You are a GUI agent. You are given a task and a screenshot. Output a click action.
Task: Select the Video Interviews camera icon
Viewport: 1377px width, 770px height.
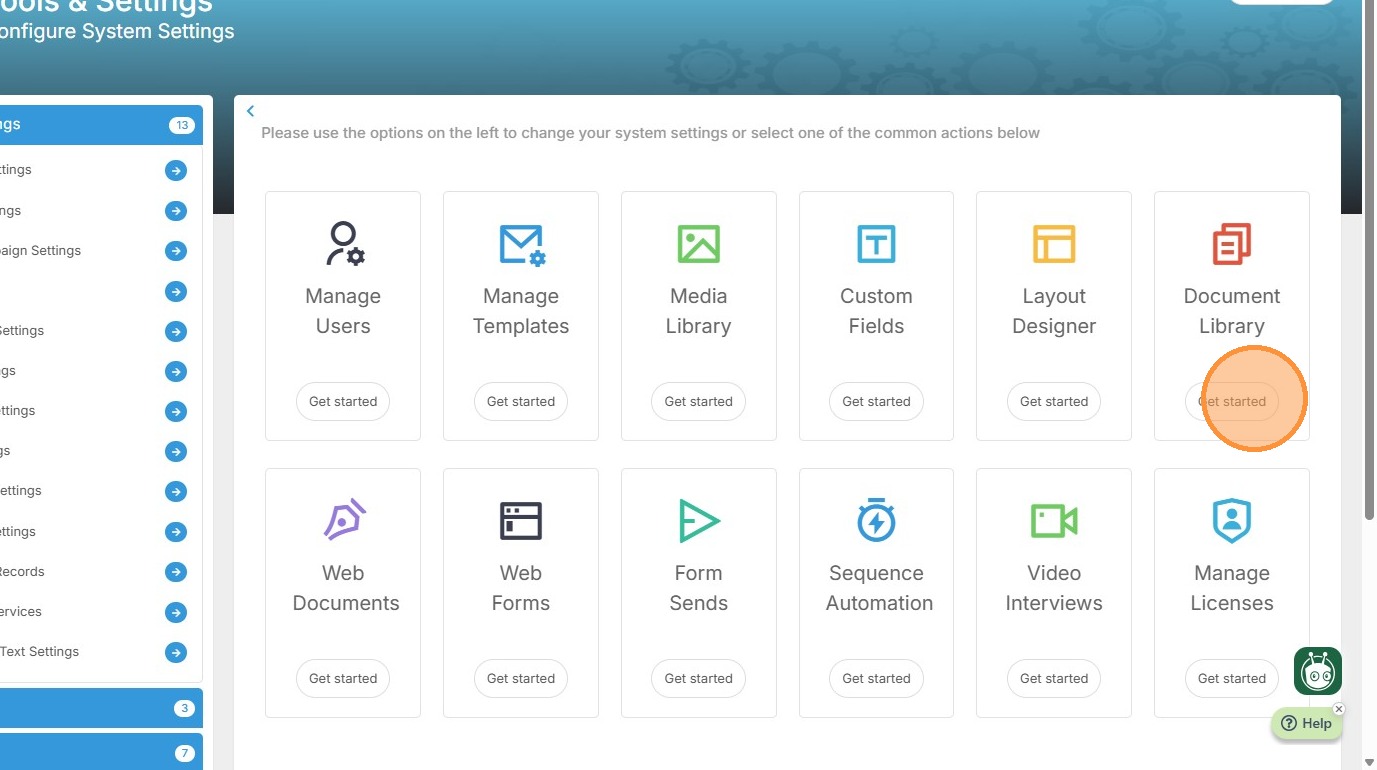pyautogui.click(x=1054, y=521)
